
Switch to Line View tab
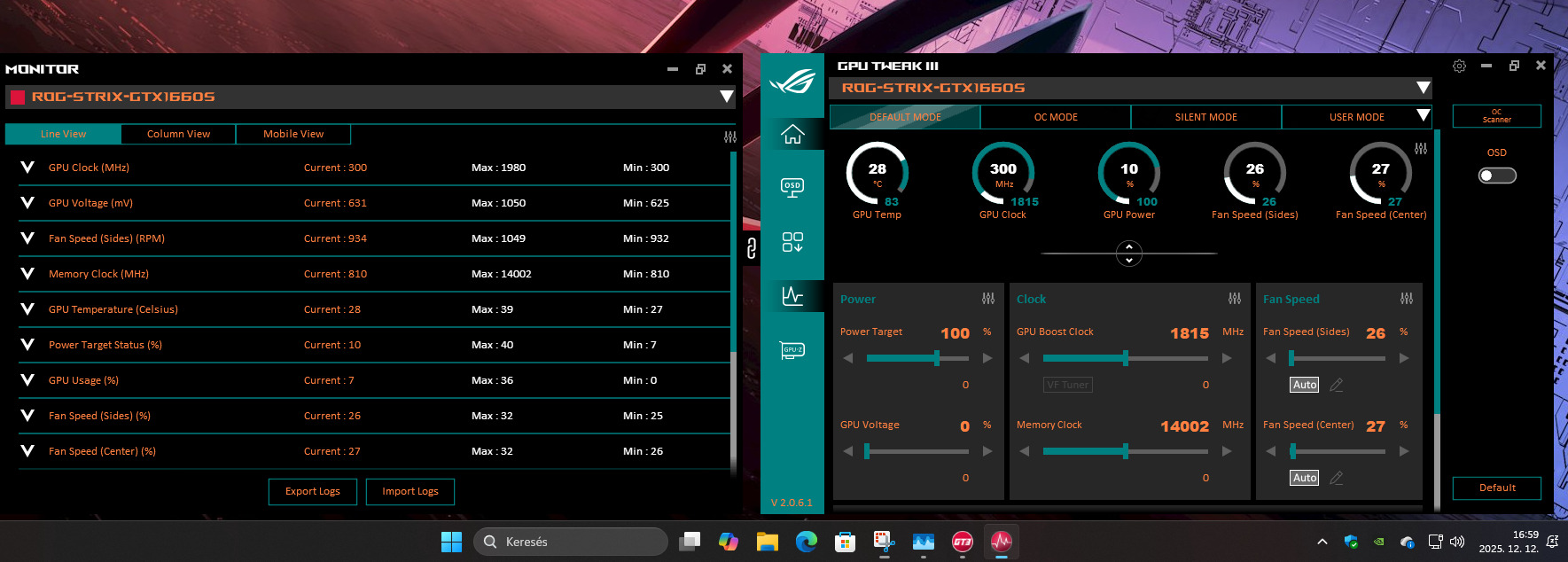[x=63, y=134]
